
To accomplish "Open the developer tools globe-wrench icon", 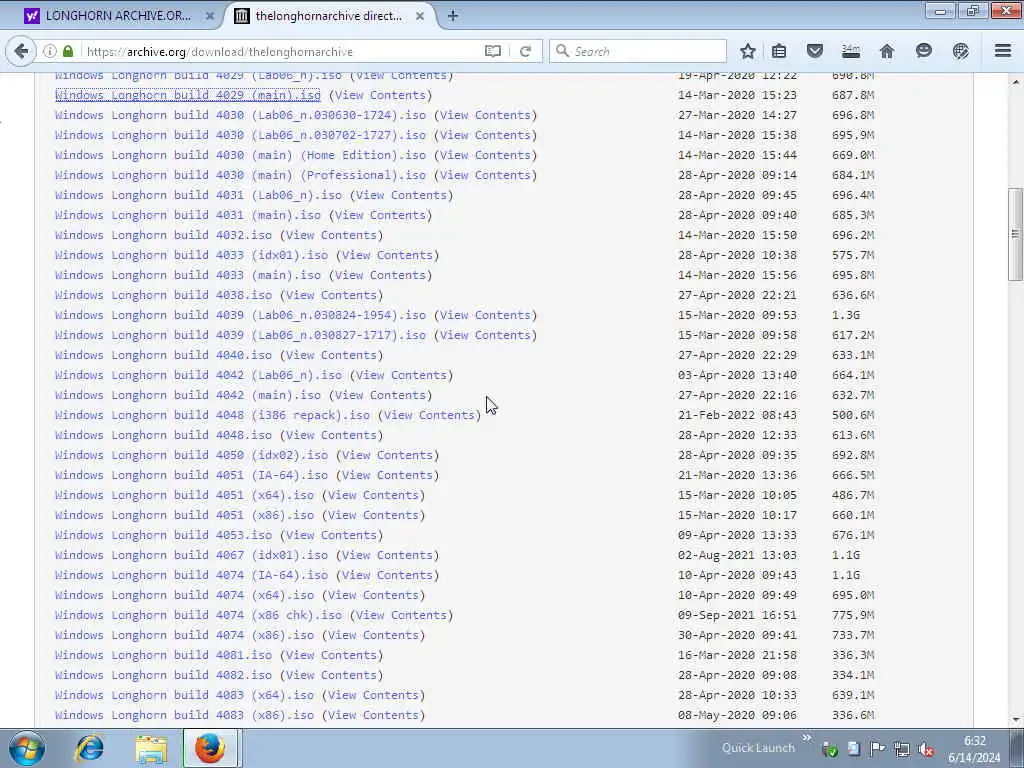I will click(960, 51).
